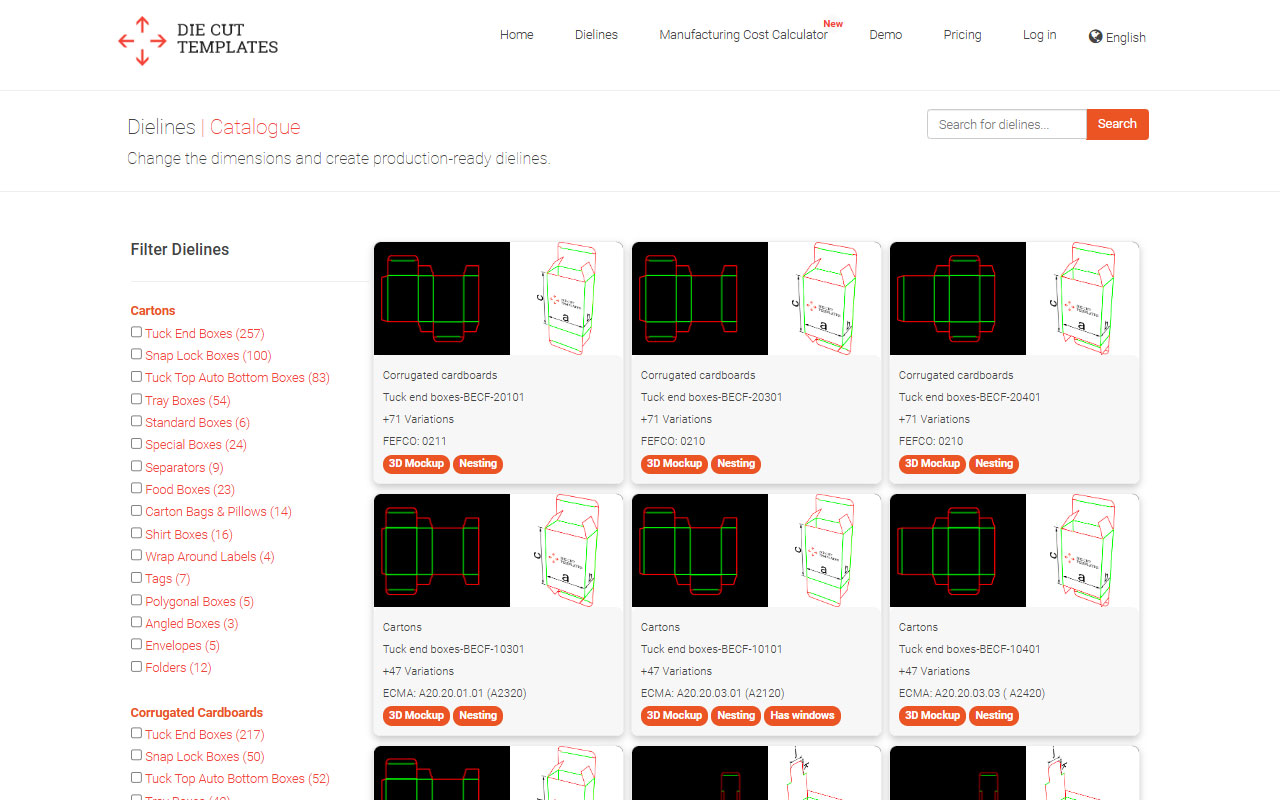The width and height of the screenshot is (1280, 800).
Task: Click Nesting badge on BECF-20401 card
Action: coord(993,464)
